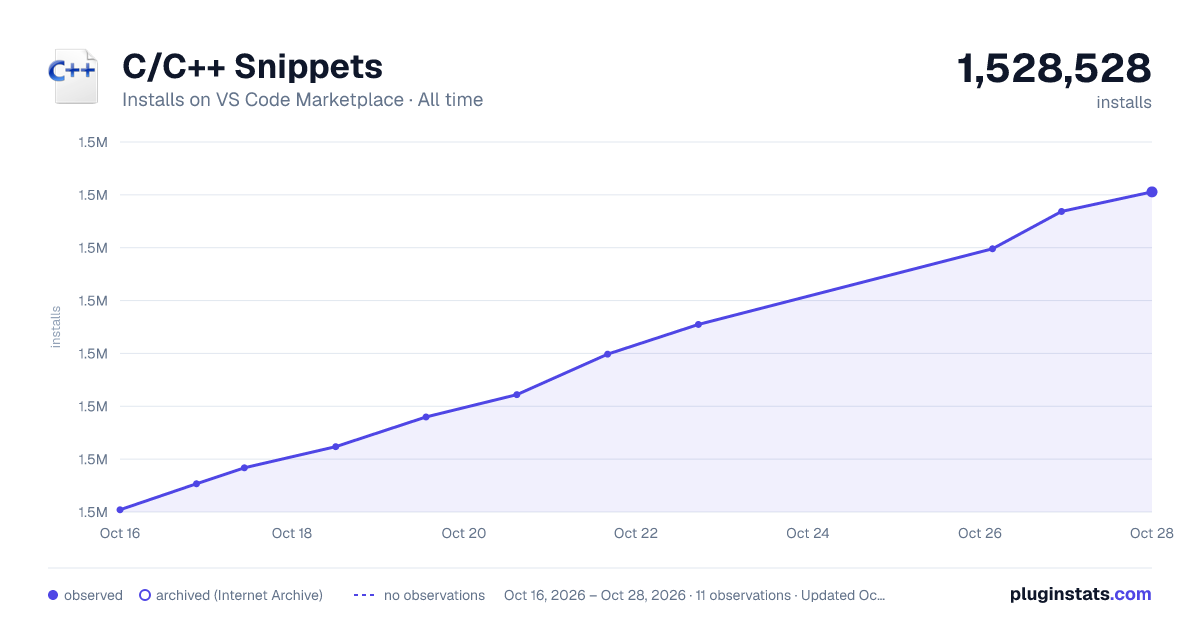1200x630 pixels.
Task: Select the final data point at Oct 28
Action: click(x=1152, y=192)
